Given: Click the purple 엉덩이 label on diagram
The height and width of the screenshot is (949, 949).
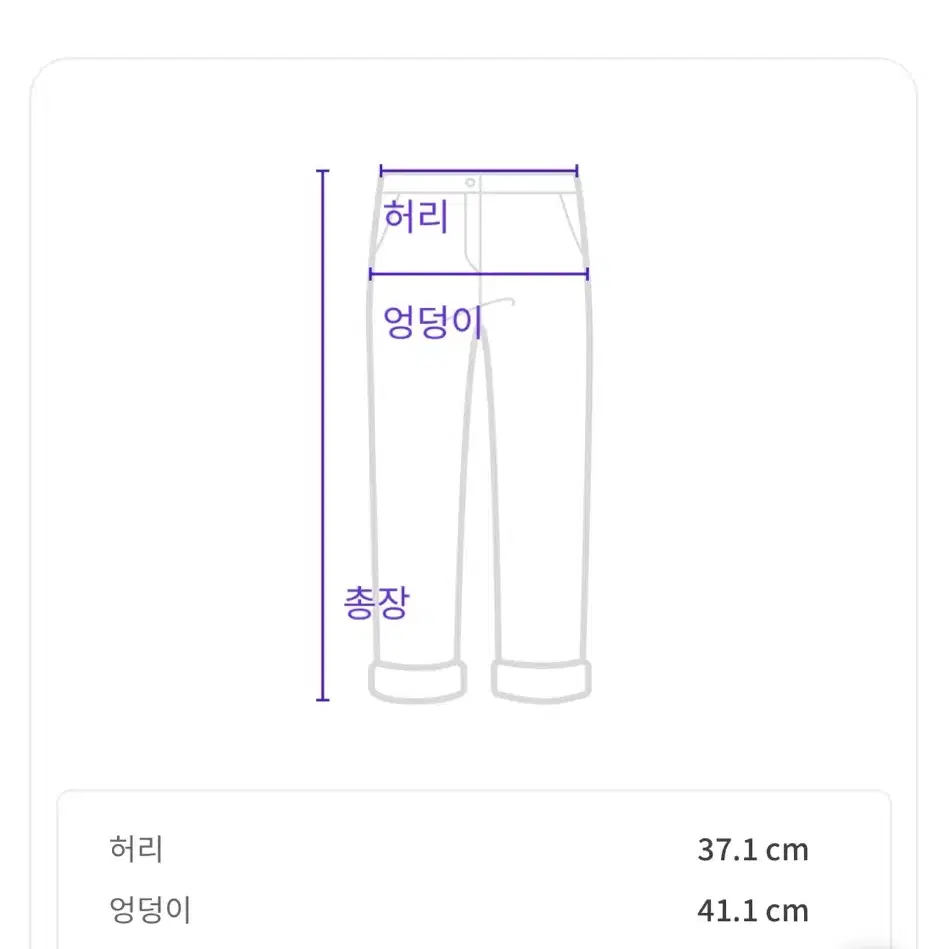Looking at the screenshot, I should tap(433, 321).
